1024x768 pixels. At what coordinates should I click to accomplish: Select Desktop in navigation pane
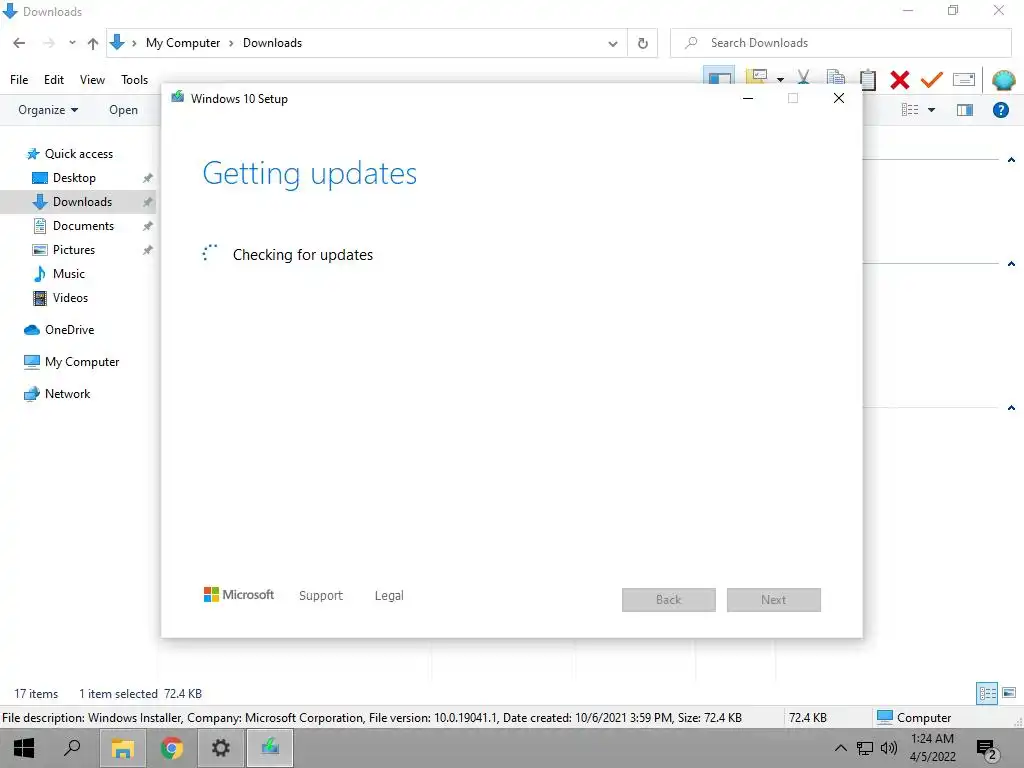pyautogui.click(x=74, y=178)
